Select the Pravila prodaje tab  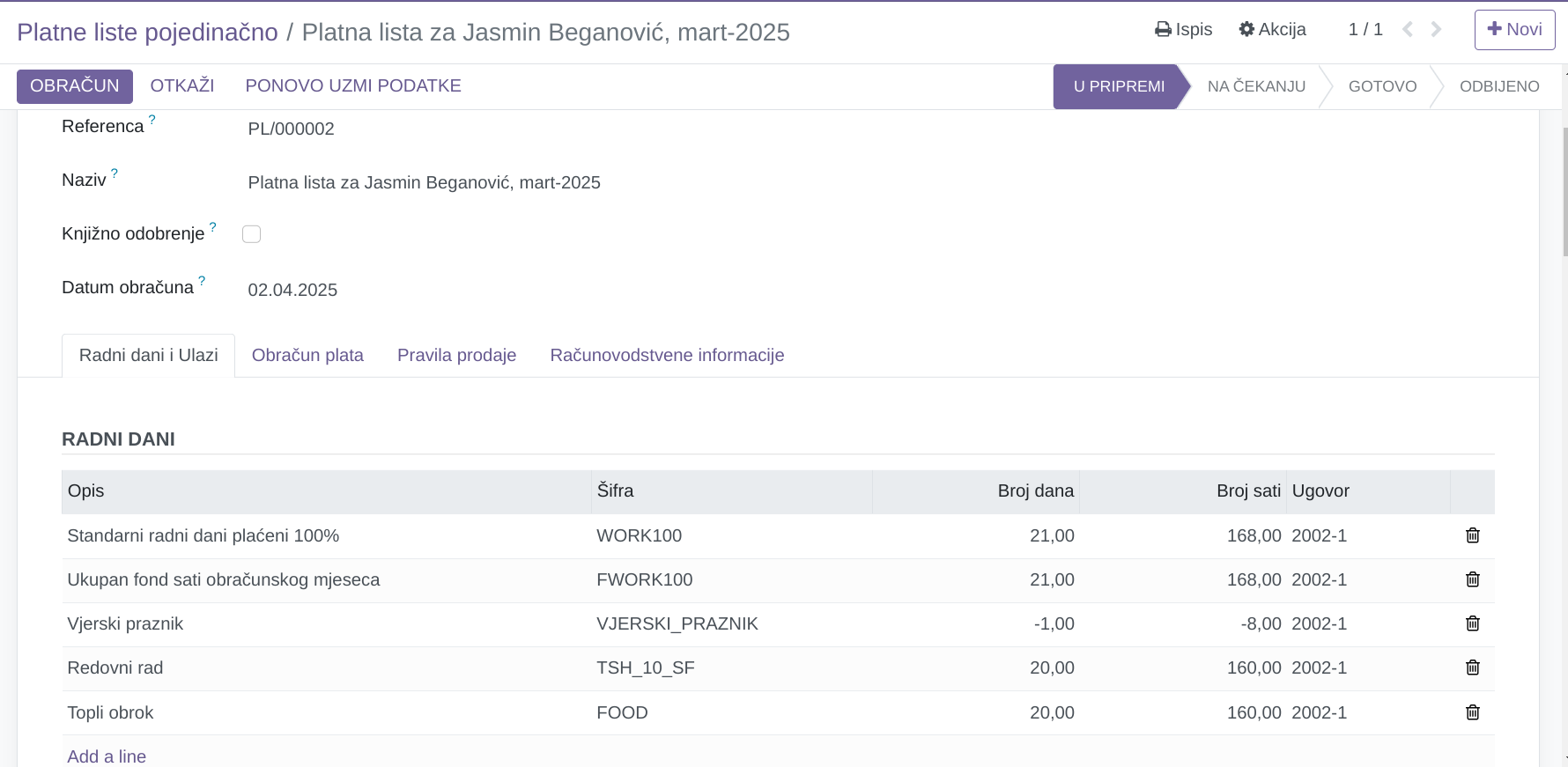click(456, 356)
